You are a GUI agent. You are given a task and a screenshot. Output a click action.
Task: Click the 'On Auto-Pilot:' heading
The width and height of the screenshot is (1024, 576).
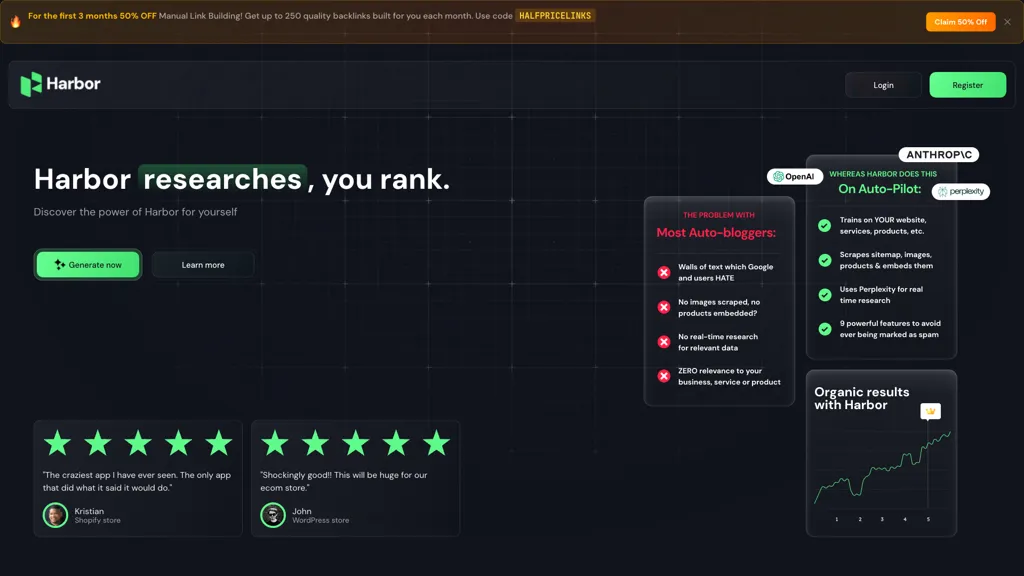[x=880, y=189]
